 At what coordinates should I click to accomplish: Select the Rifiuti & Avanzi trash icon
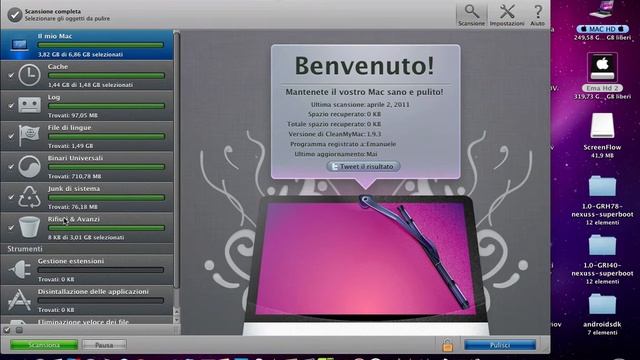[x=29, y=227]
